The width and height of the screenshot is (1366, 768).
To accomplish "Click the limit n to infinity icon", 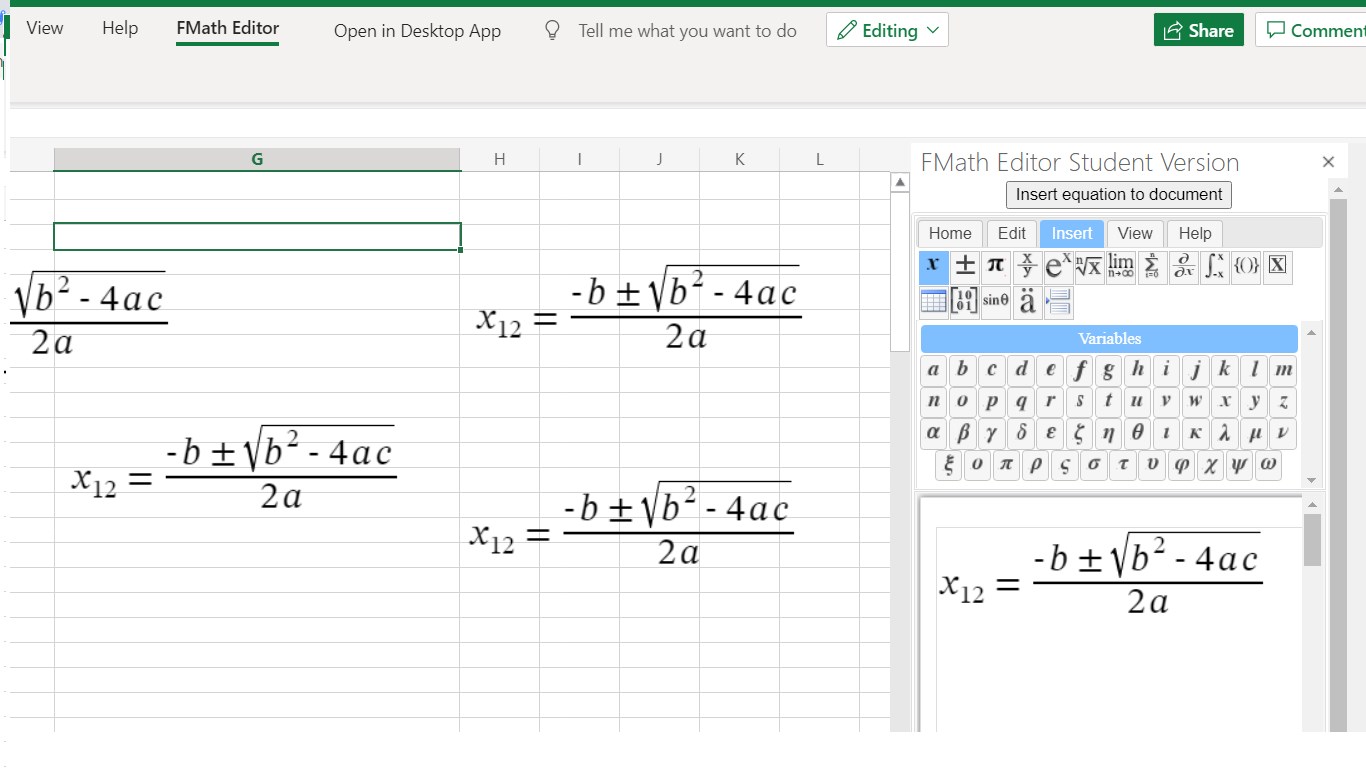I will point(1121,266).
